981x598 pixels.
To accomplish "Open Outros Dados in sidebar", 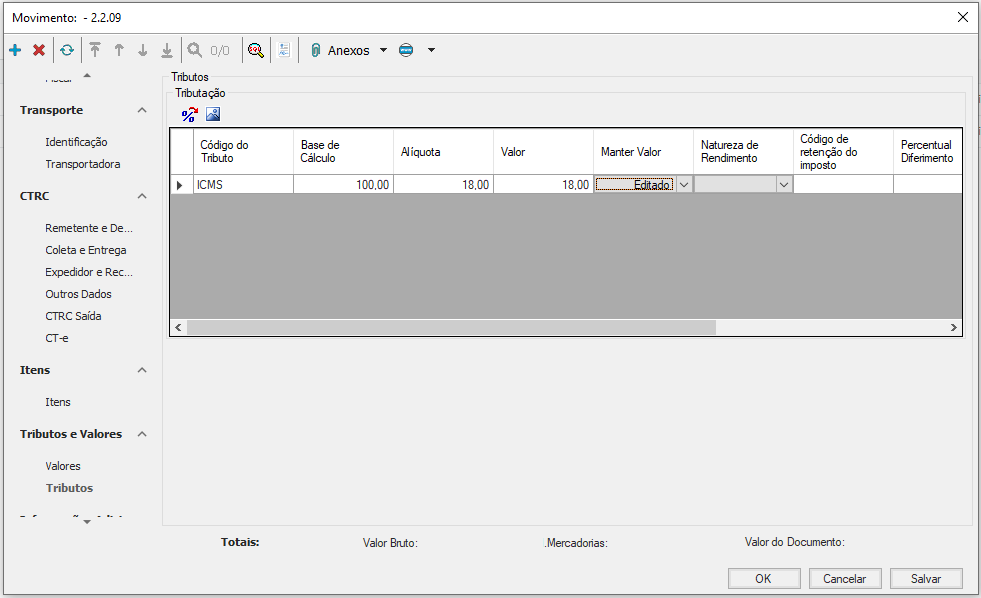I will coord(78,294).
